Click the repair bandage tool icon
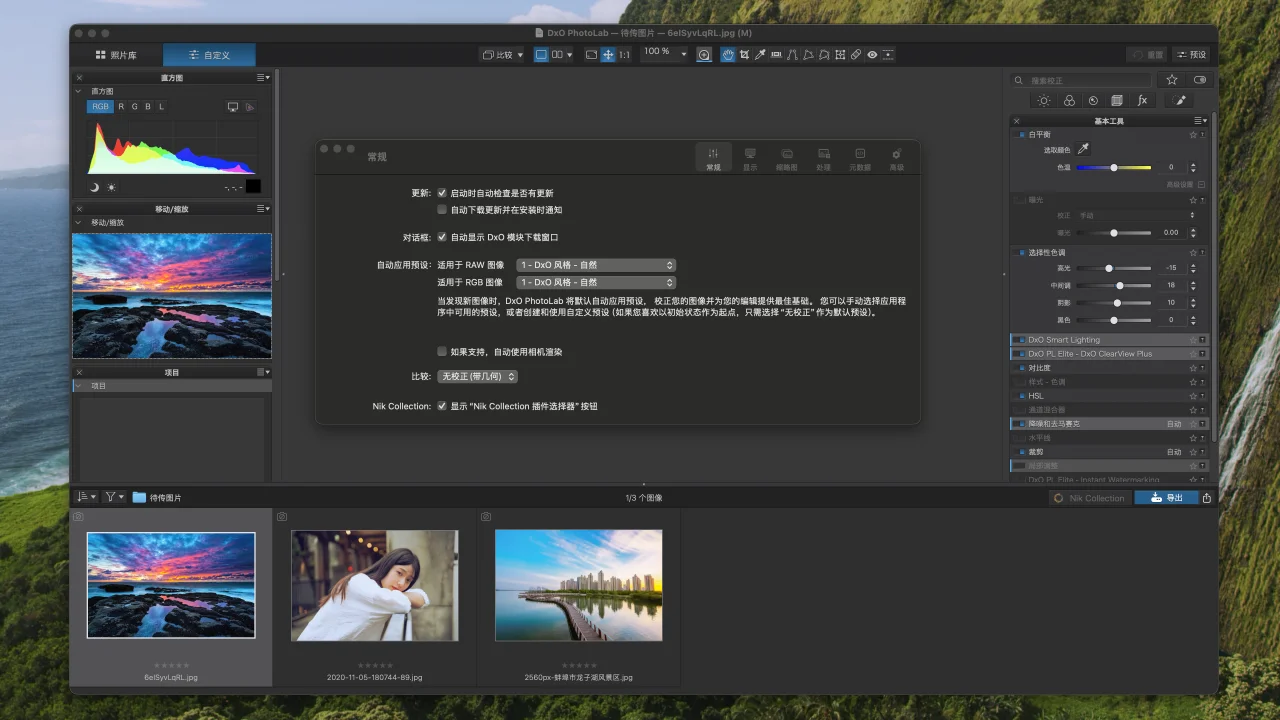Image resolution: width=1280 pixels, height=720 pixels. coord(856,55)
